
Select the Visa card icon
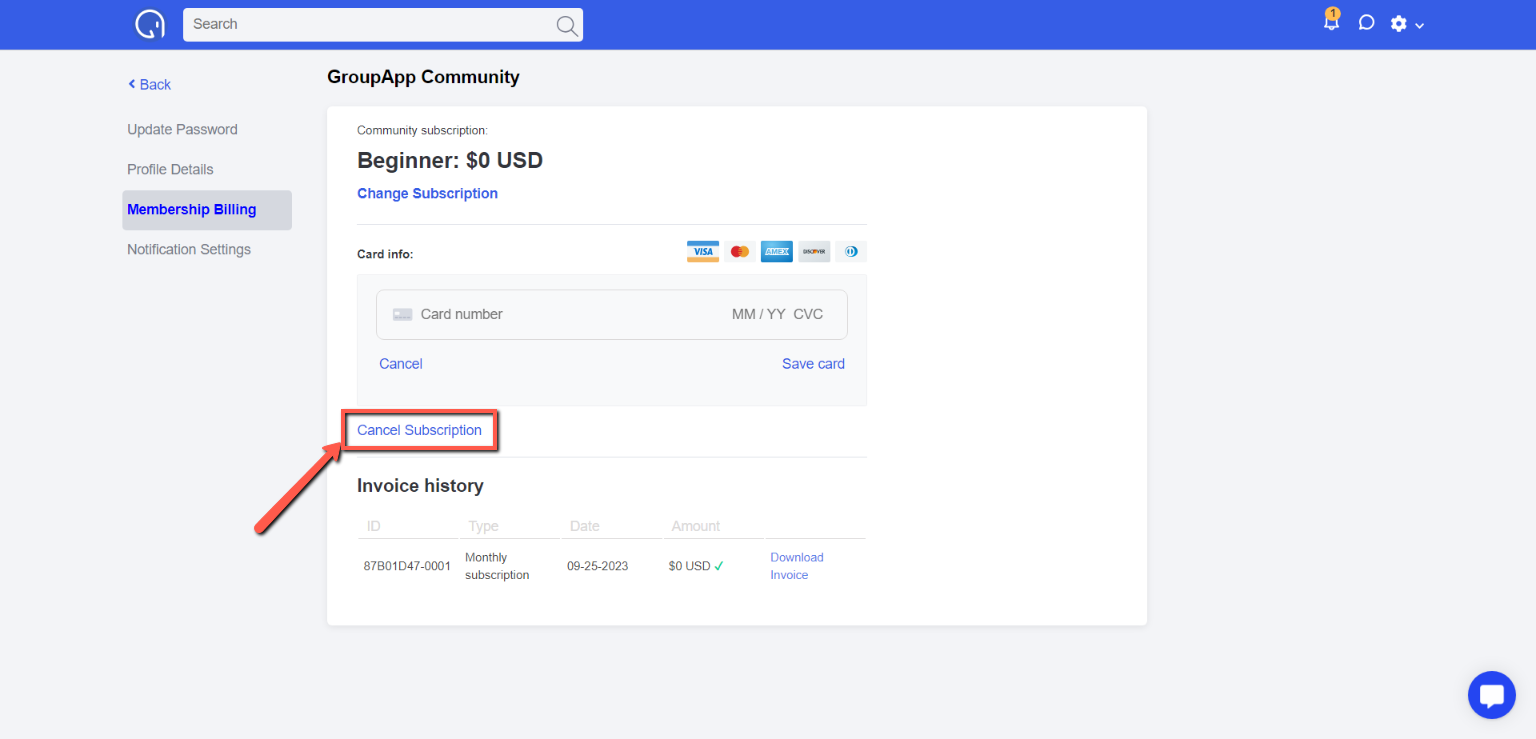[703, 251]
